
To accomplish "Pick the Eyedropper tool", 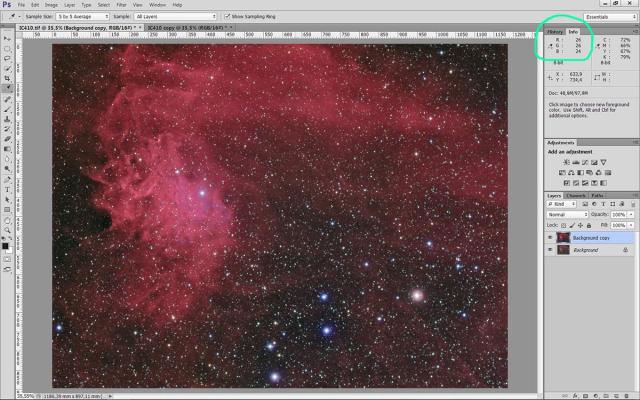I will (x=8, y=88).
